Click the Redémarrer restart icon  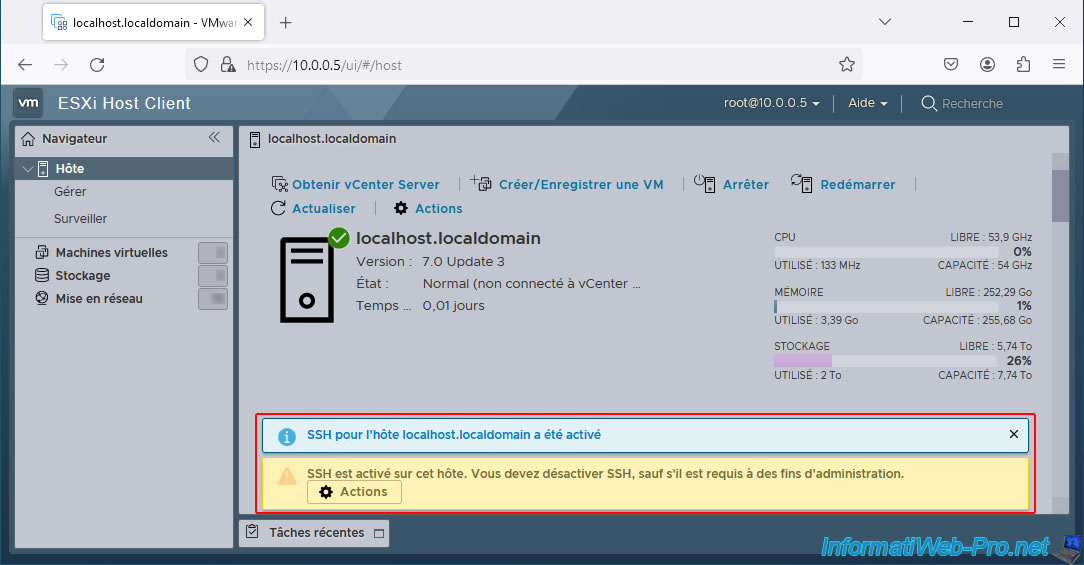click(801, 183)
